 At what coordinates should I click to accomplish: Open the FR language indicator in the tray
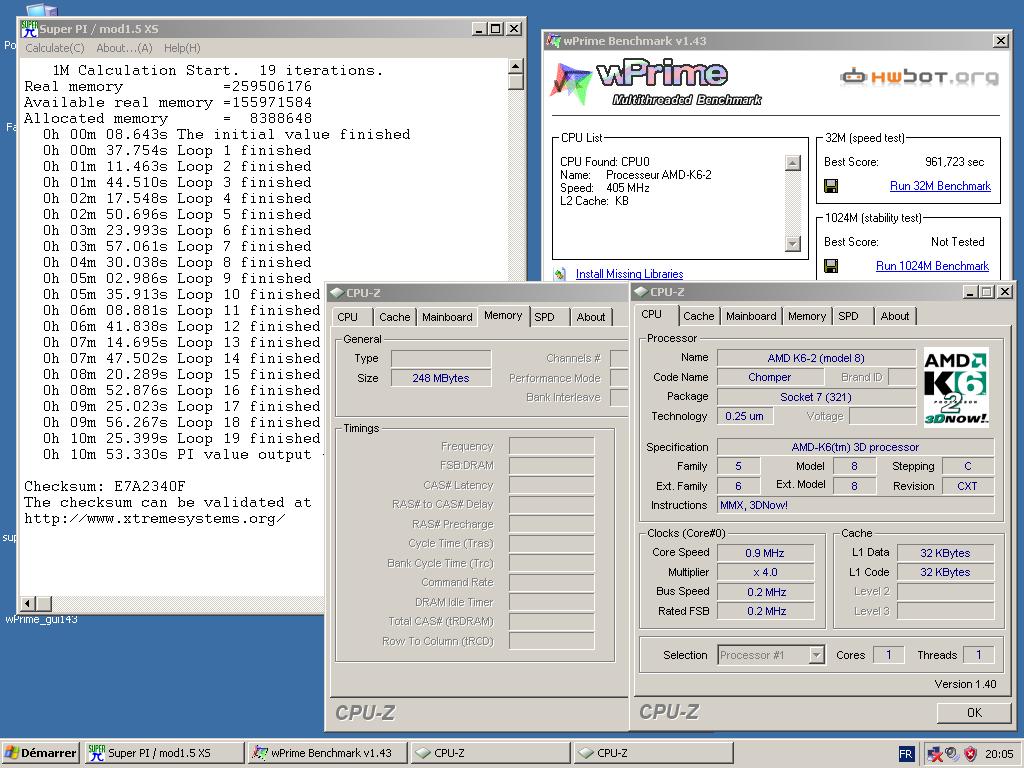click(x=905, y=754)
